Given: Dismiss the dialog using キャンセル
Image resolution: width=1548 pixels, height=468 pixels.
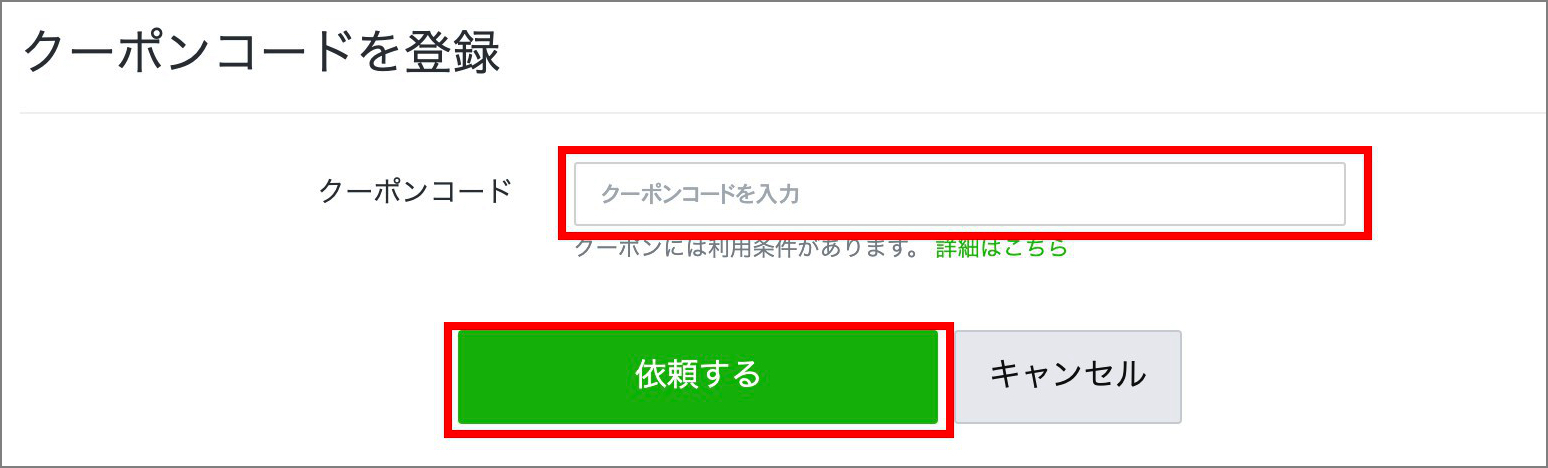Looking at the screenshot, I should (x=1068, y=376).
